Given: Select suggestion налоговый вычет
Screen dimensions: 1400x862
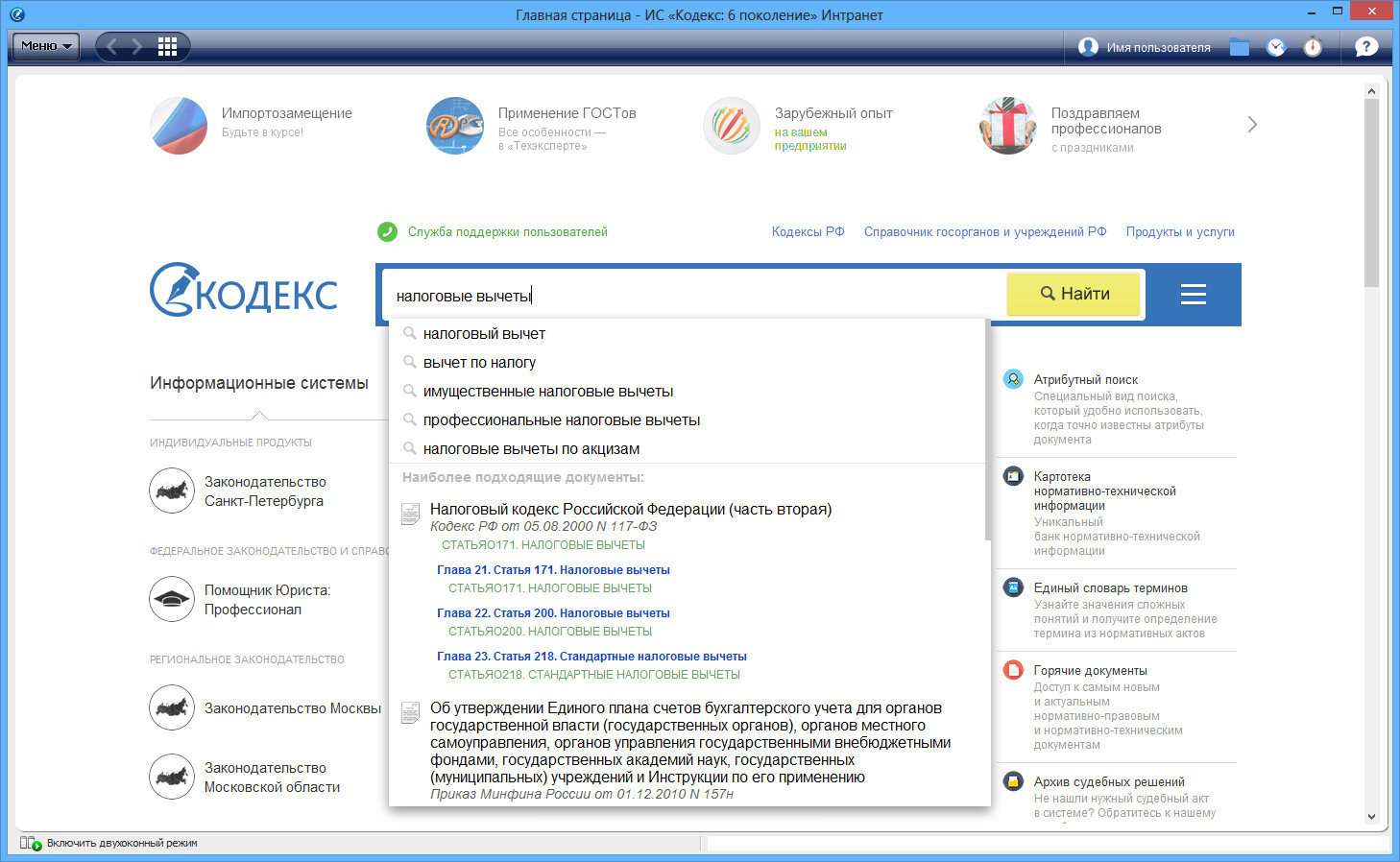Looking at the screenshot, I should point(688,334).
